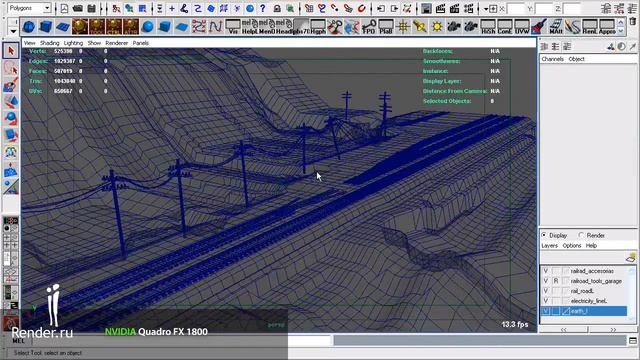Toggle R reference box of railroad_tools_garage layer
This screenshot has width=640, height=360.
[x=556, y=281]
